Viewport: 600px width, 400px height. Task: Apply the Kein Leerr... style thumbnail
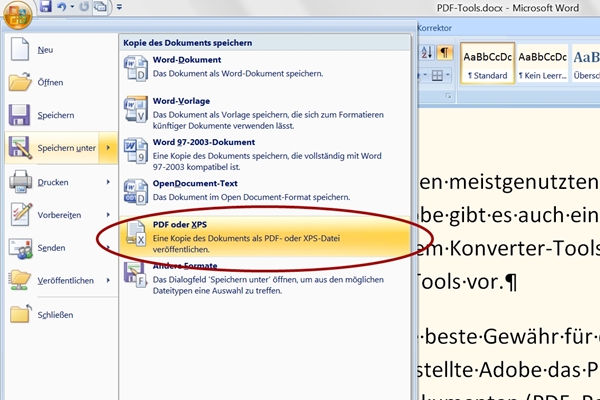coord(543,64)
